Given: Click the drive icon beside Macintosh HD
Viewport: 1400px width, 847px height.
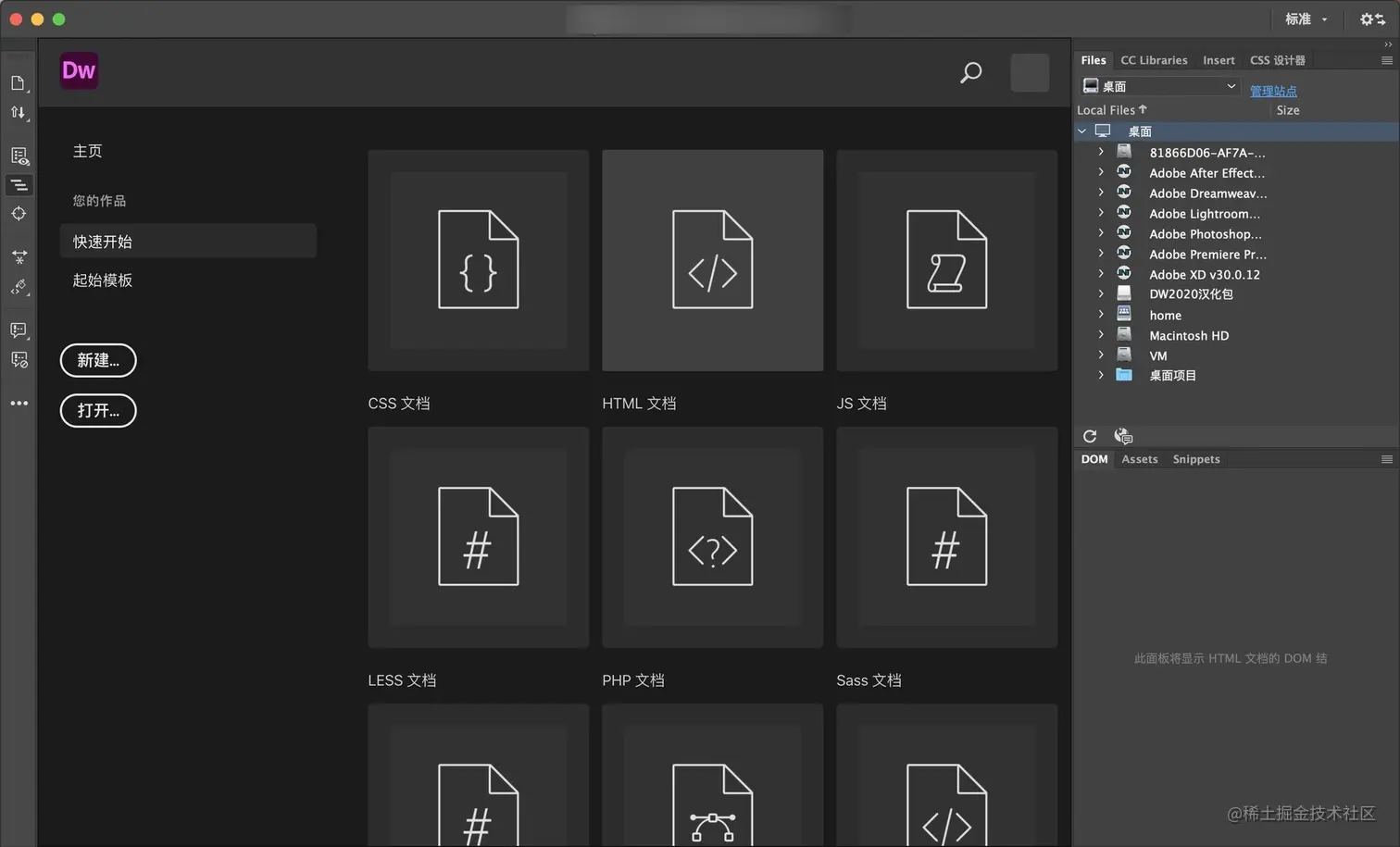Looking at the screenshot, I should [x=1124, y=335].
